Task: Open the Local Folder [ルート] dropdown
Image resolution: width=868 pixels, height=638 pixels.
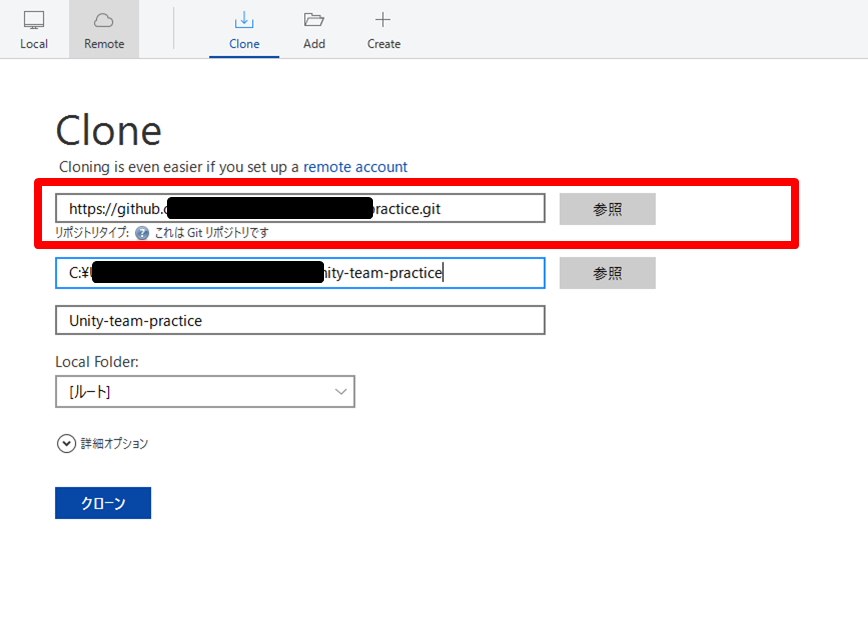Action: (x=205, y=392)
